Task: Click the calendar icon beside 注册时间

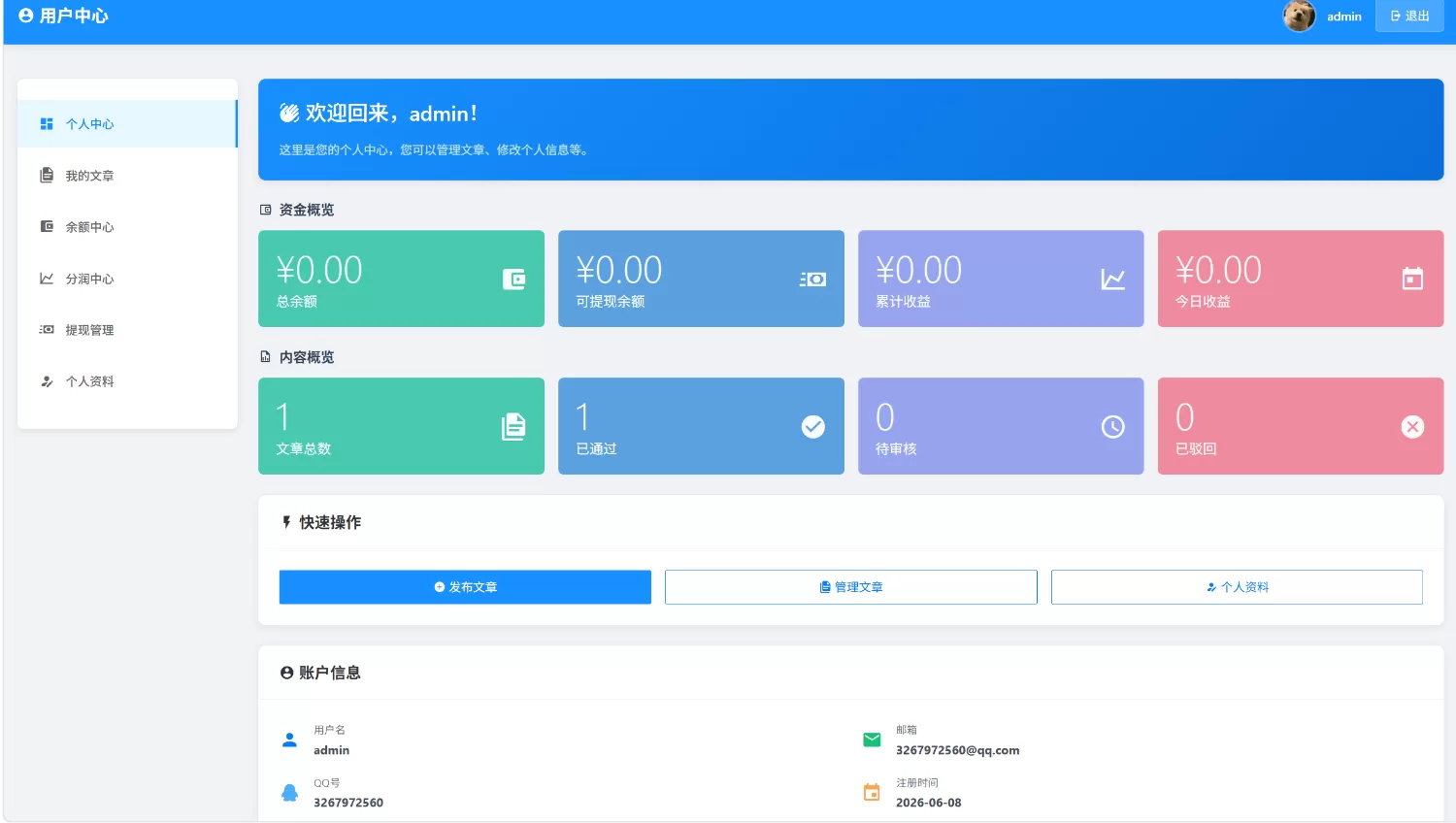Action: pyautogui.click(x=872, y=792)
